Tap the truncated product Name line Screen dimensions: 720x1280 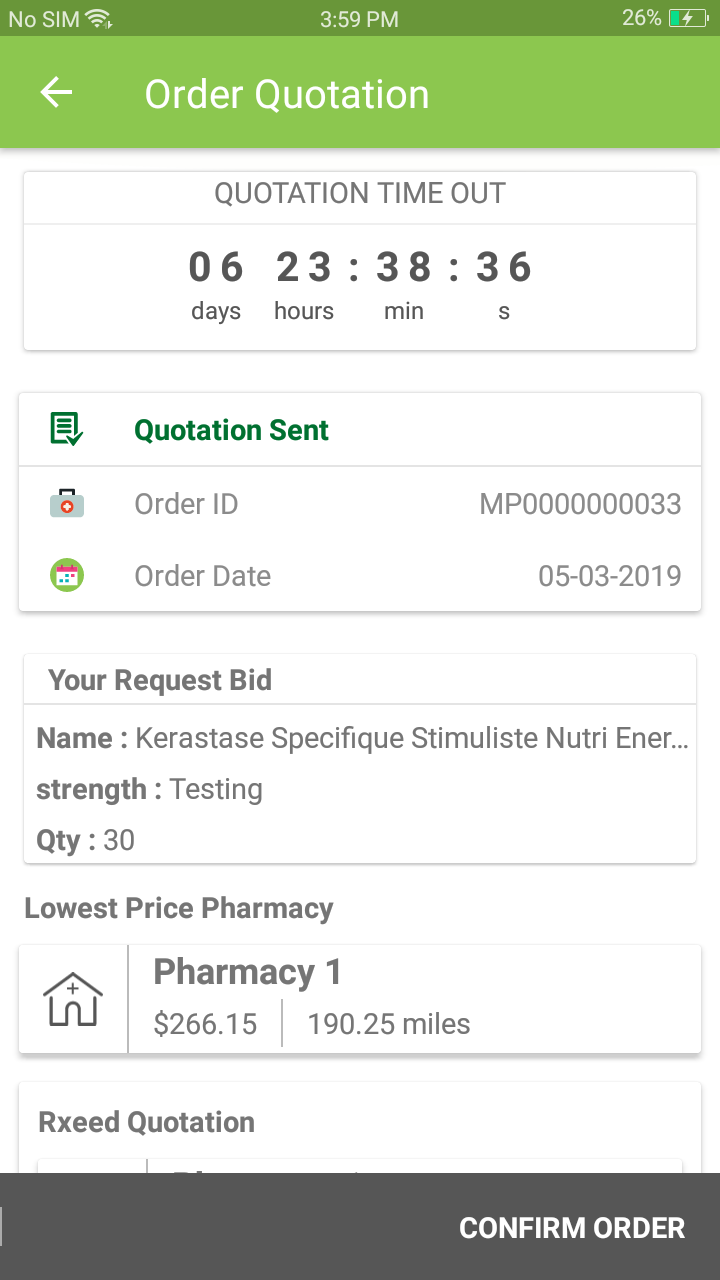362,739
